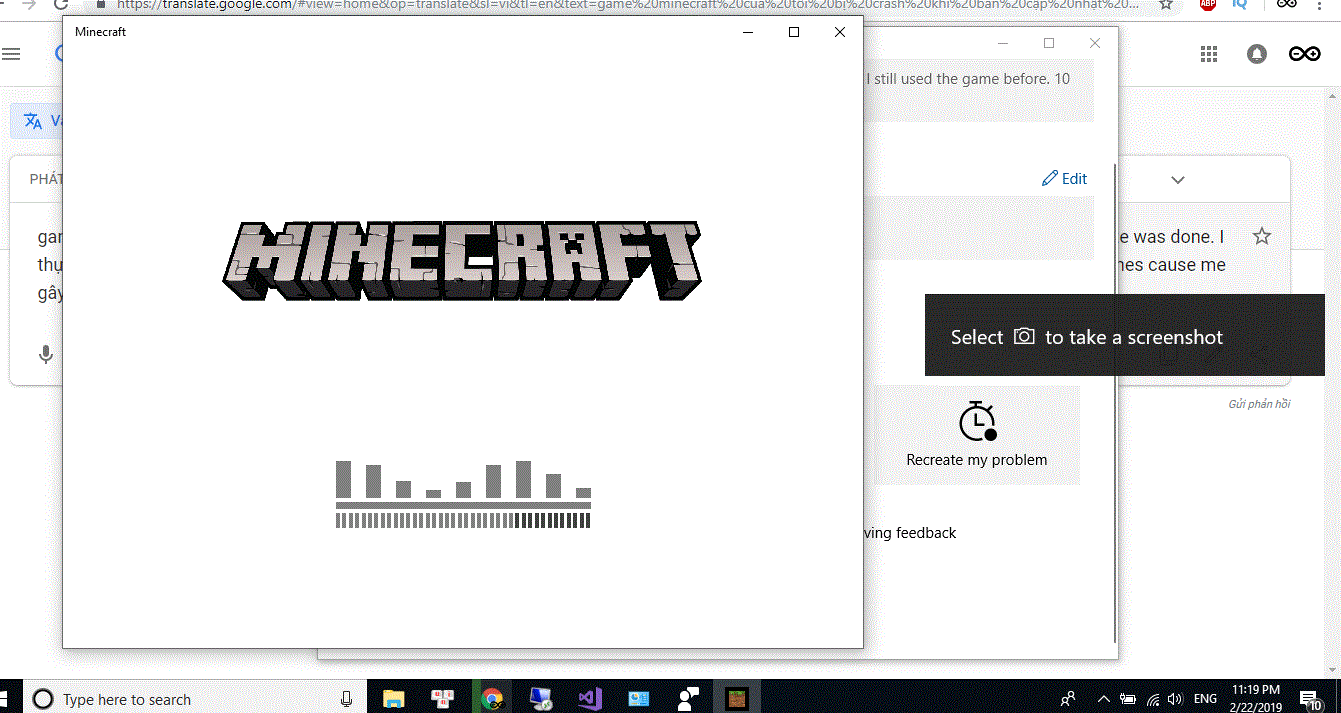Select the Minecraft taskbar icon

736,698
